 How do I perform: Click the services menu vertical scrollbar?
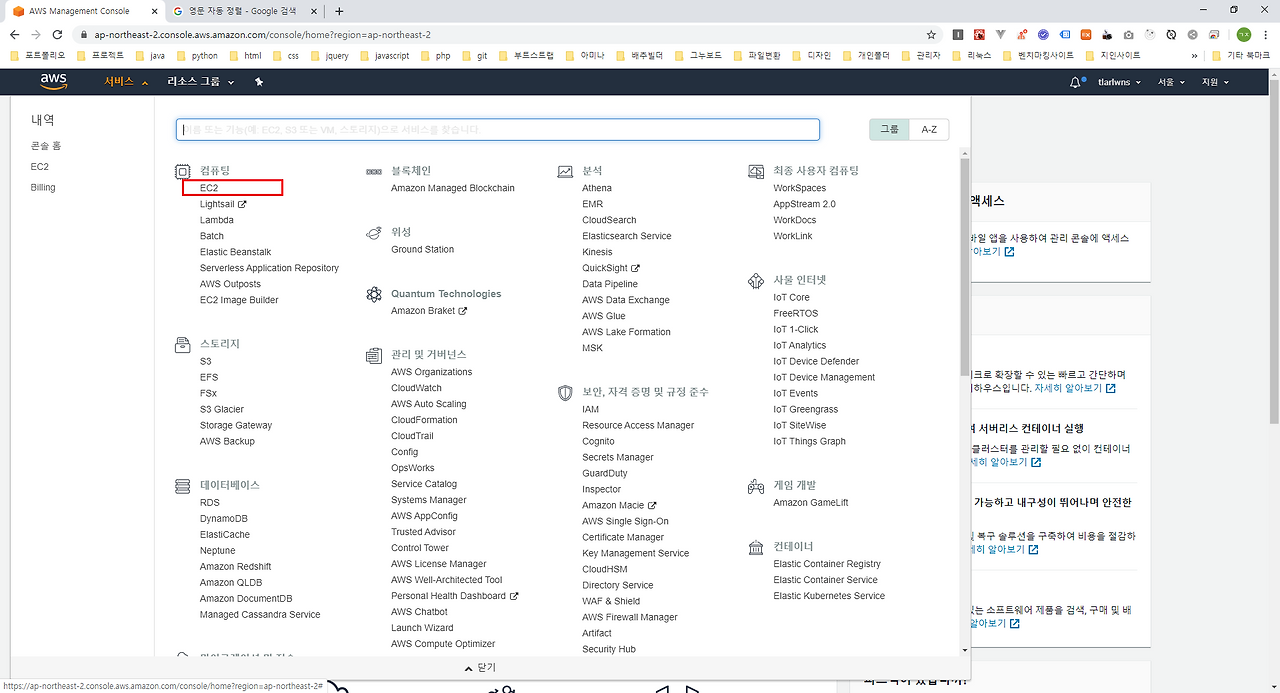coord(964,265)
